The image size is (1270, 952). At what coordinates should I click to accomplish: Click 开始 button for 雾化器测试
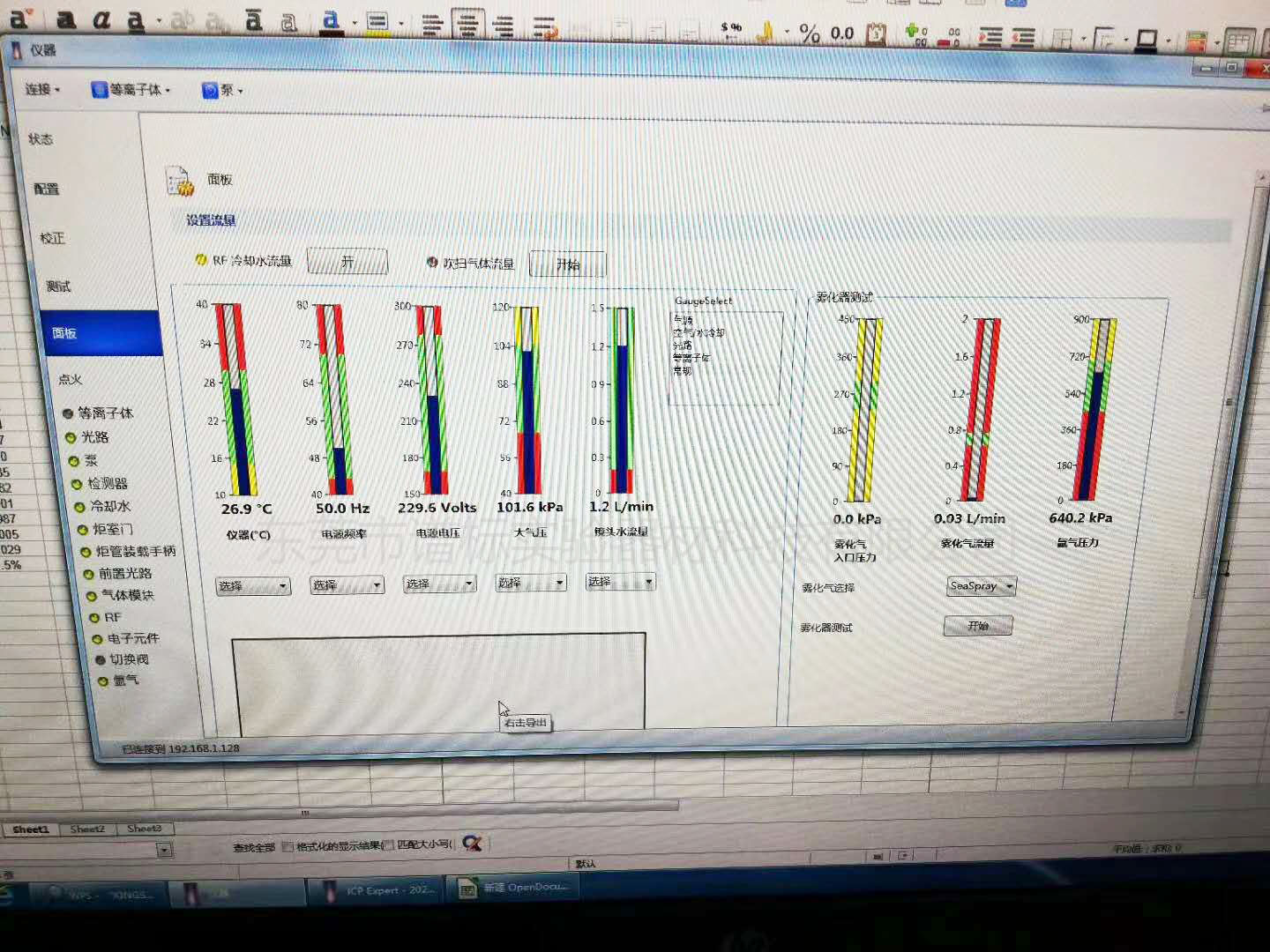coord(977,626)
